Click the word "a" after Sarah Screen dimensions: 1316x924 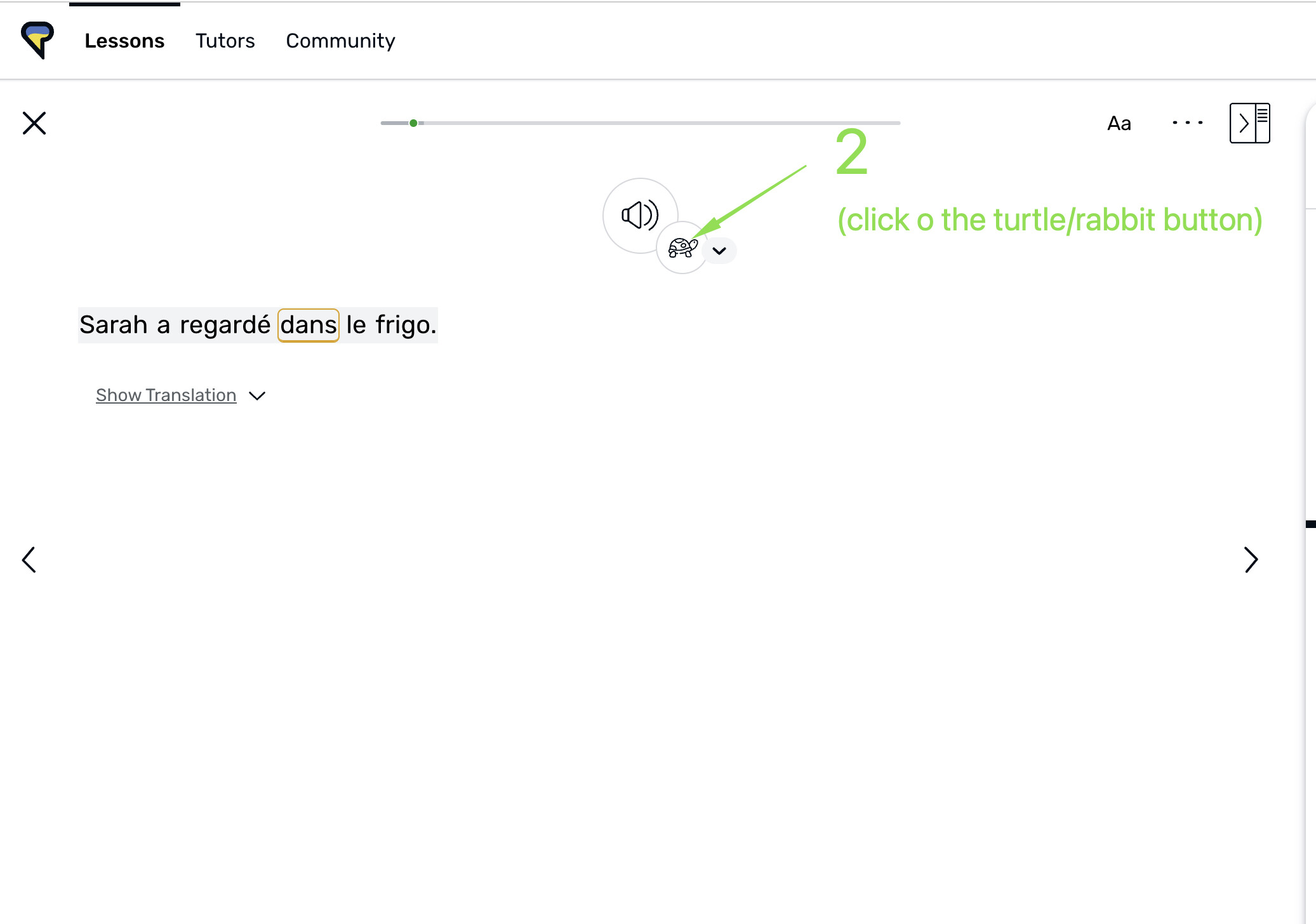click(x=164, y=326)
